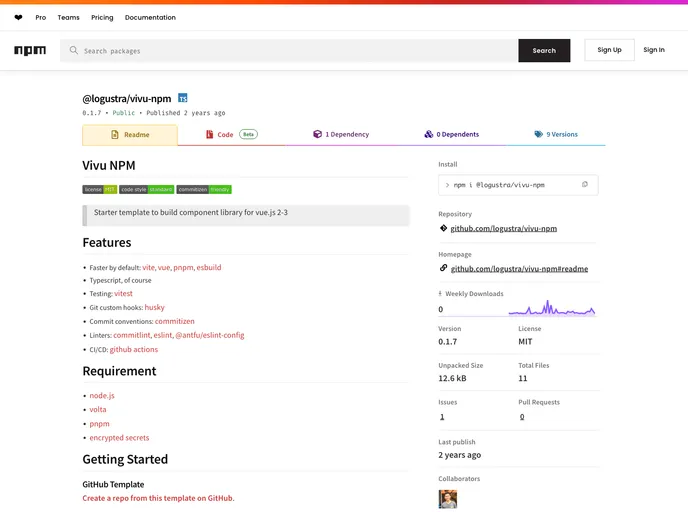Click the version value 0.1.7 in sidebar
Viewport: 688px width, 512px height.
[448, 342]
